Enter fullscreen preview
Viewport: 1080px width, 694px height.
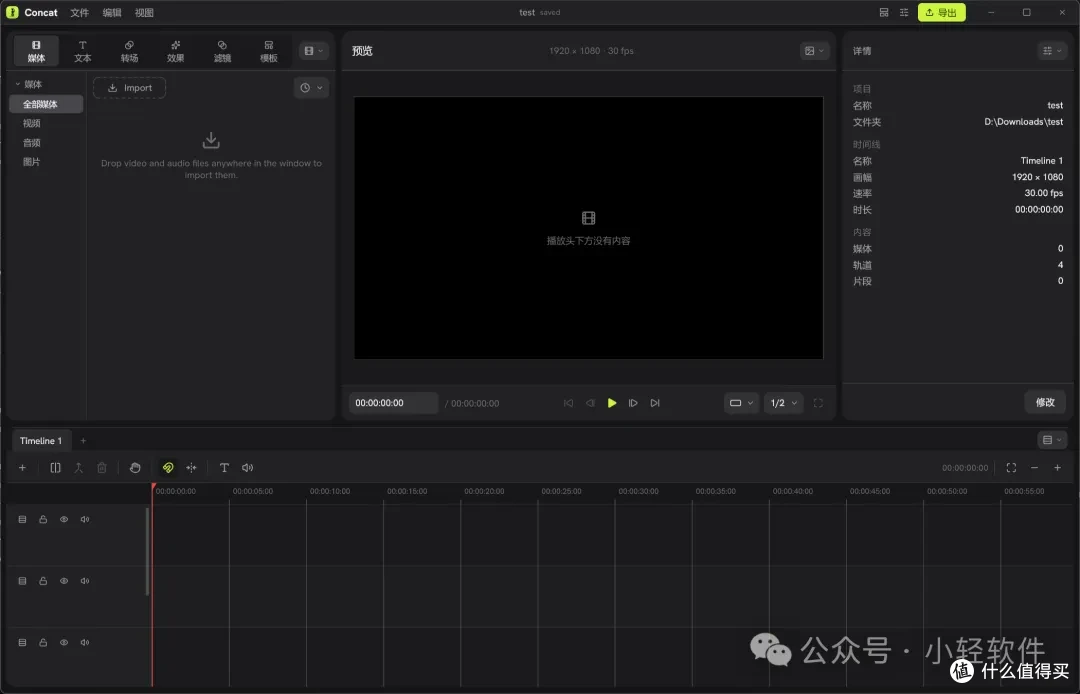818,403
